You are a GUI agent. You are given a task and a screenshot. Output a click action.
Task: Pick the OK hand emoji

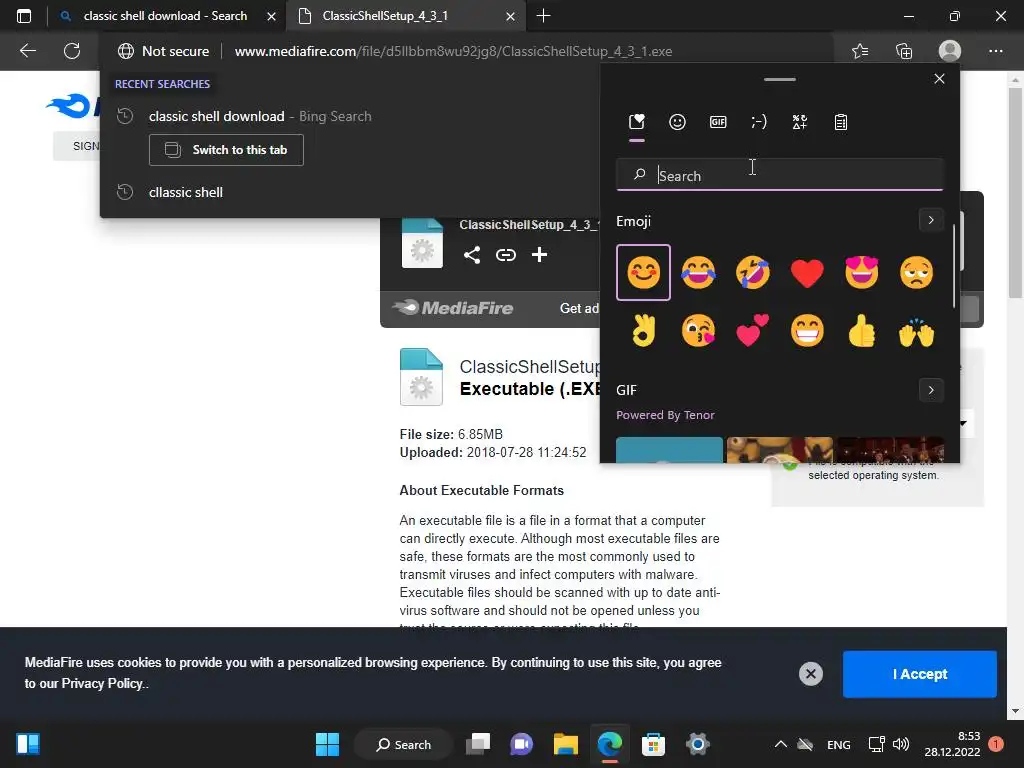(643, 330)
